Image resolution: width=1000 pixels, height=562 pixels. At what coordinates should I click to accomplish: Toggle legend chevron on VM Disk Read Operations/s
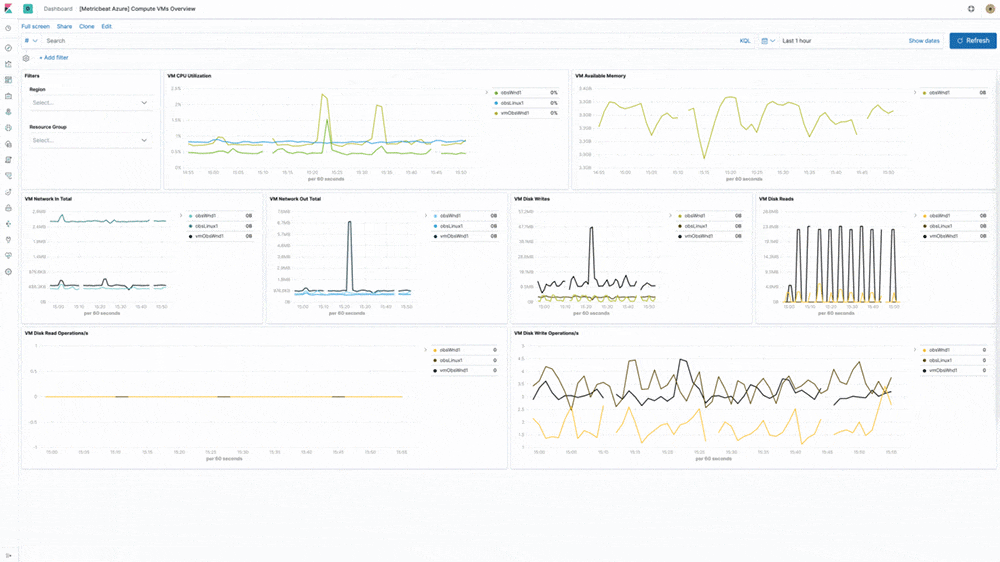[x=426, y=350]
